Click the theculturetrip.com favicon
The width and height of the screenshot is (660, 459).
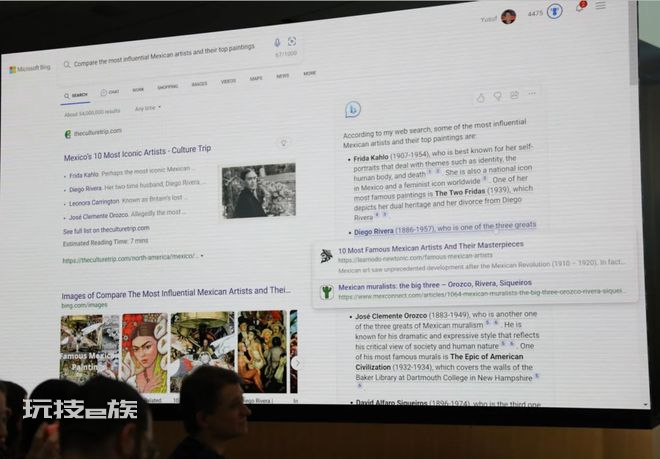point(67,134)
